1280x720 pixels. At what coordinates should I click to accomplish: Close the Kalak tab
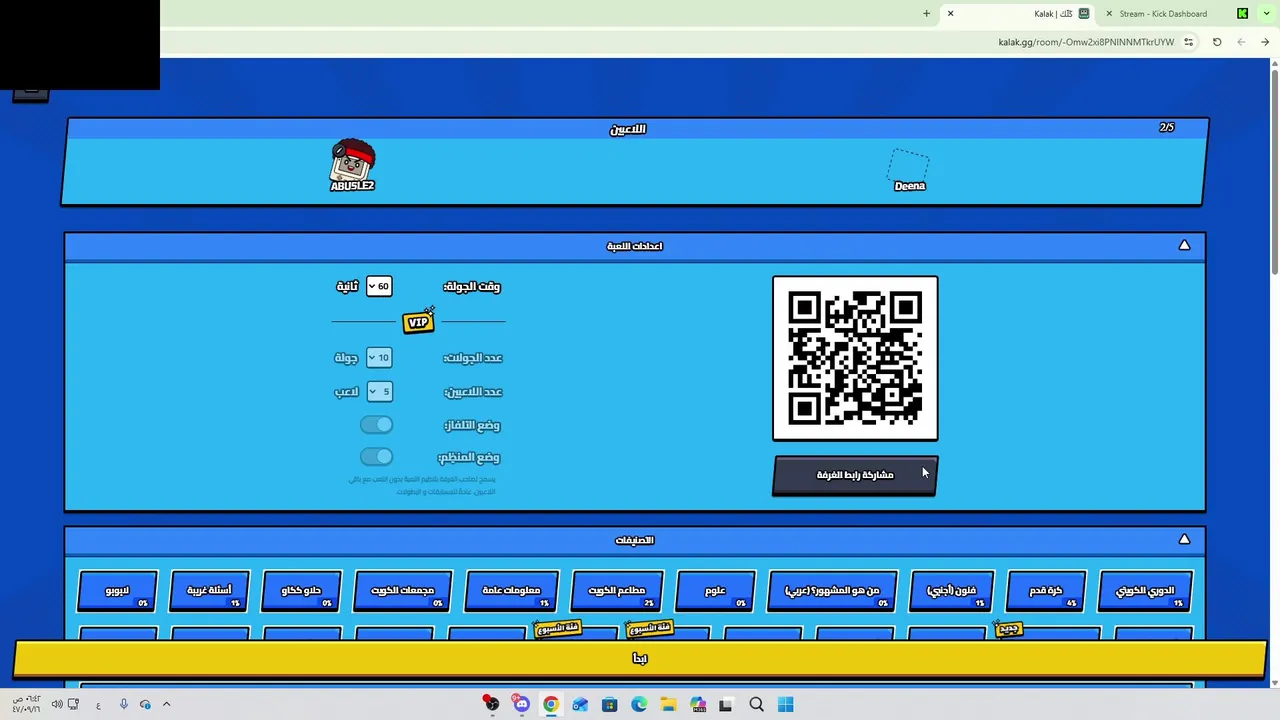click(950, 13)
